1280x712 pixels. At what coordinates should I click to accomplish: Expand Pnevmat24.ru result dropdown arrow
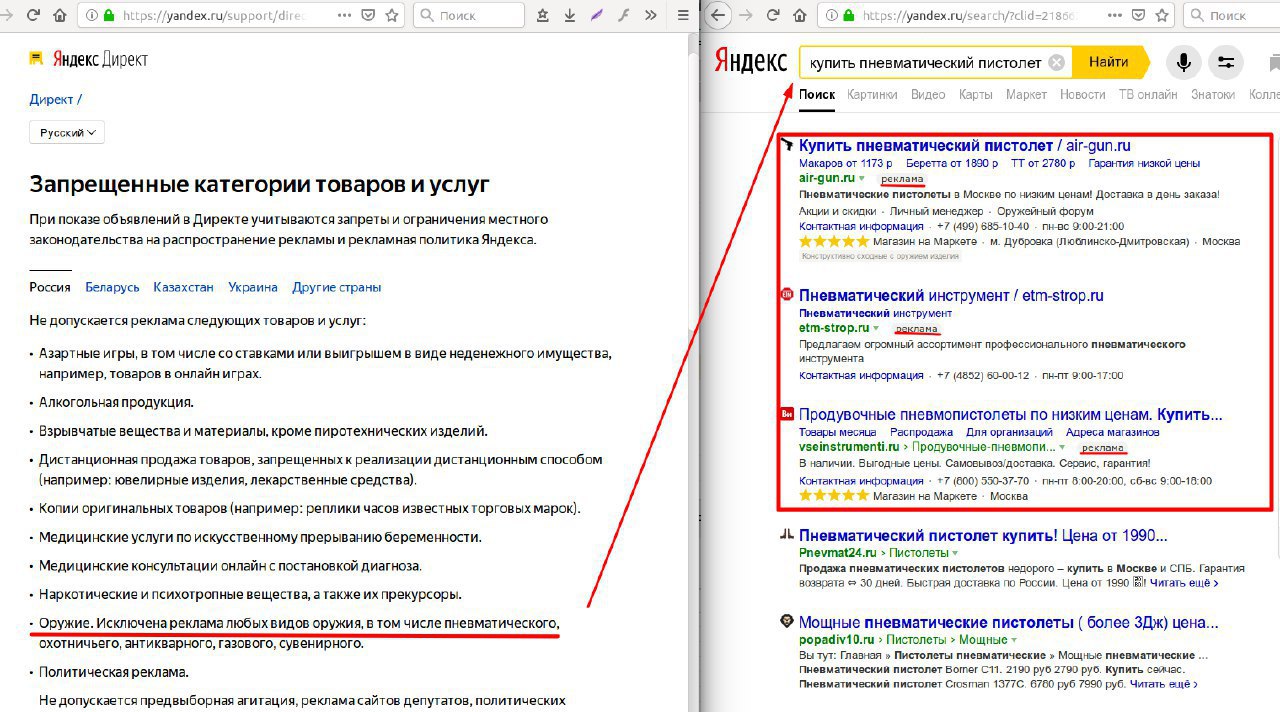click(955, 552)
